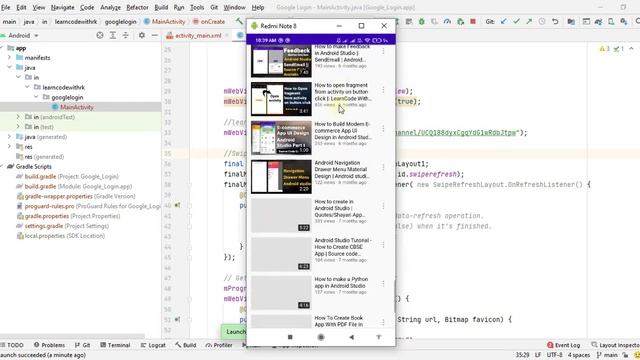Stop the running app with the red square

[x=473, y=21]
